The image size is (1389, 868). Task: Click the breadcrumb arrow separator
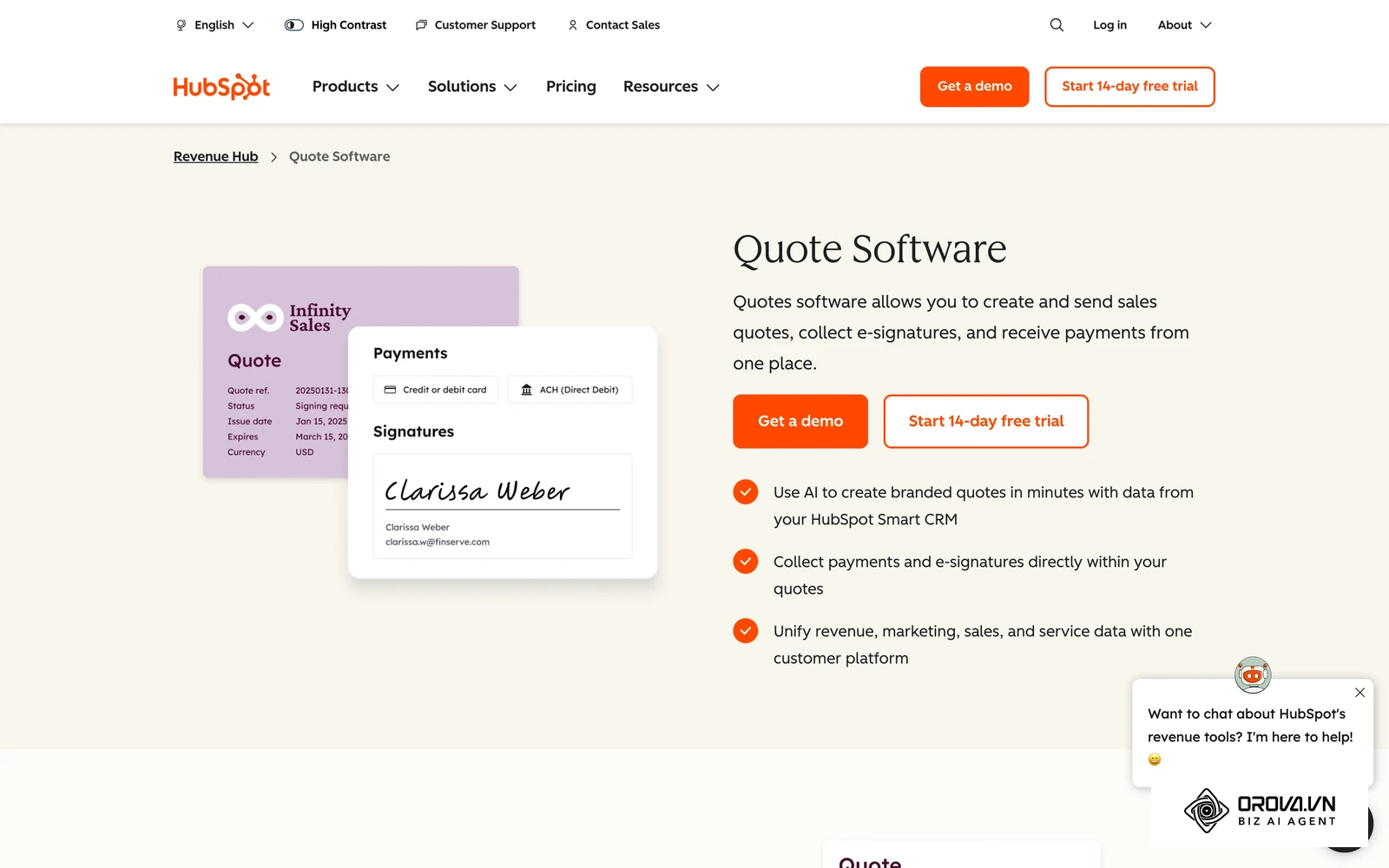point(273,157)
